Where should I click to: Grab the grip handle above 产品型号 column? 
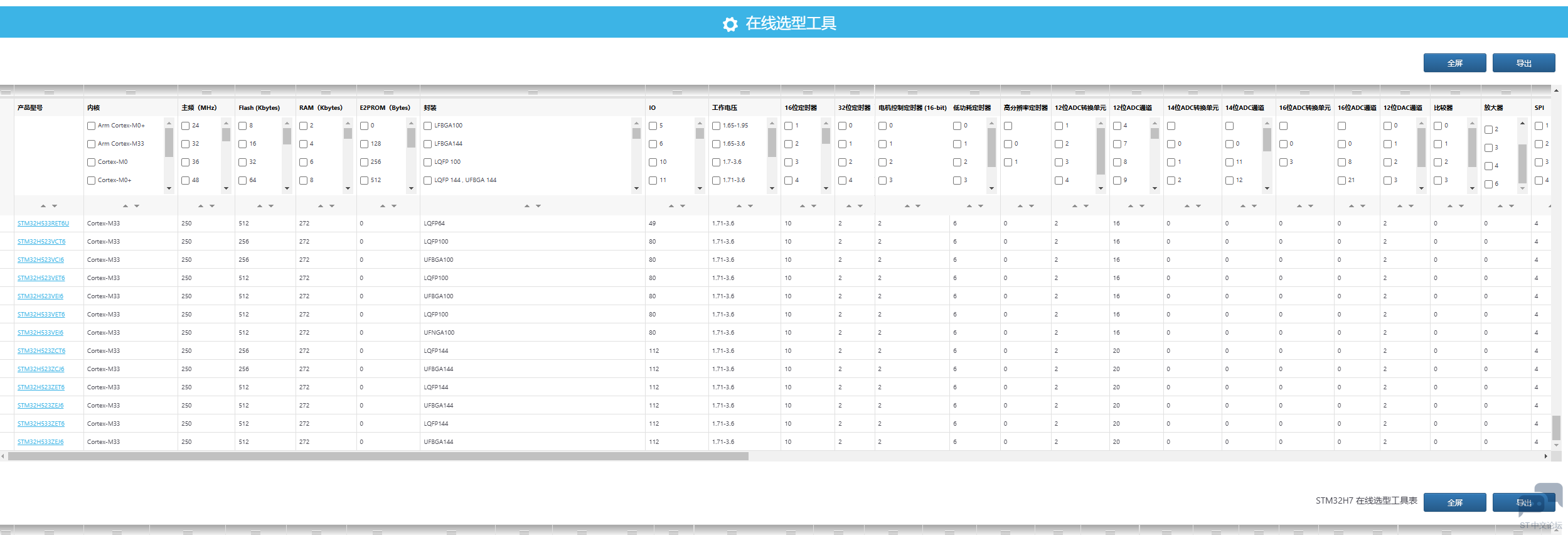(x=49, y=92)
